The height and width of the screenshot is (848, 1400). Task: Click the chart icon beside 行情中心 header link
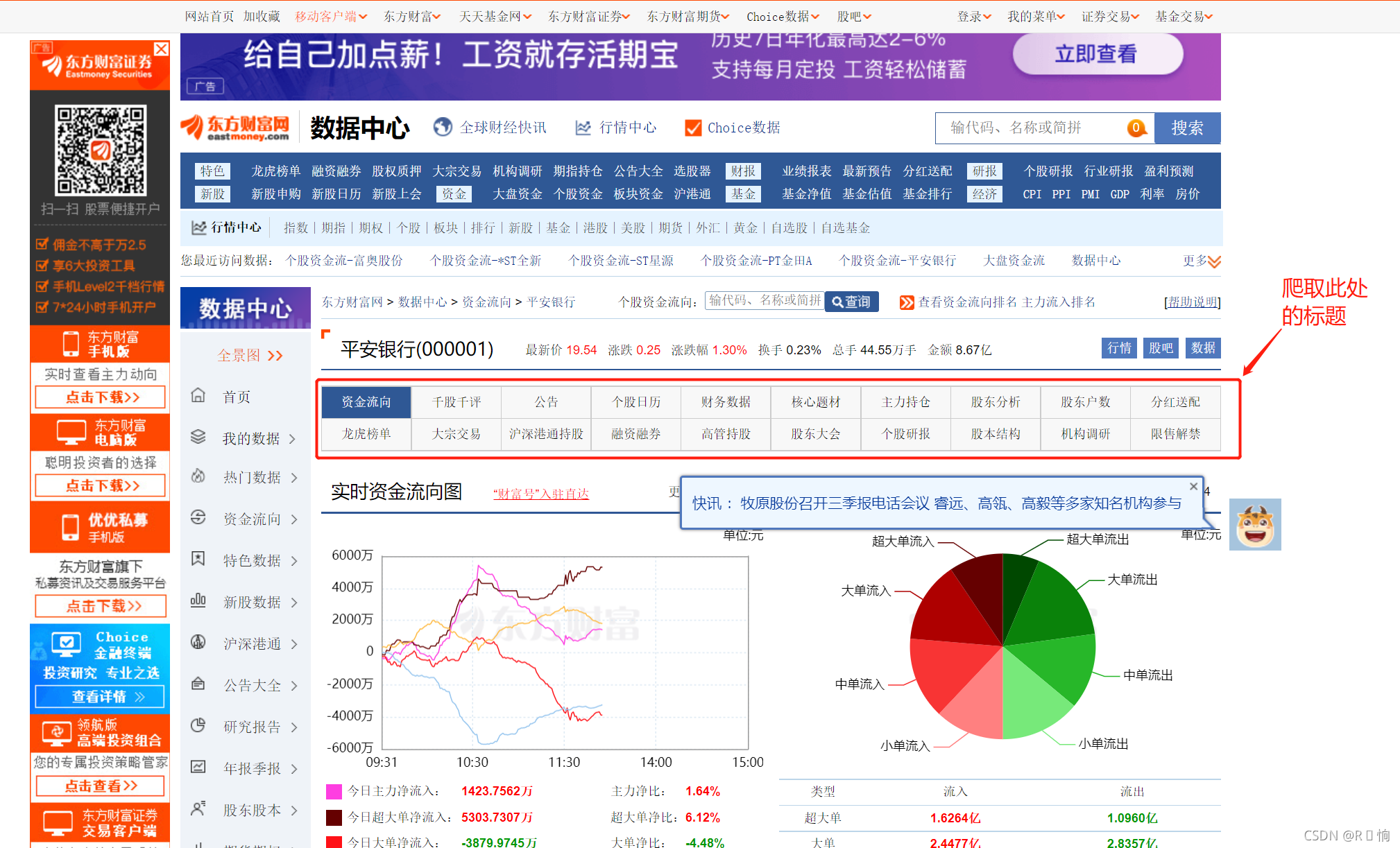click(x=583, y=128)
